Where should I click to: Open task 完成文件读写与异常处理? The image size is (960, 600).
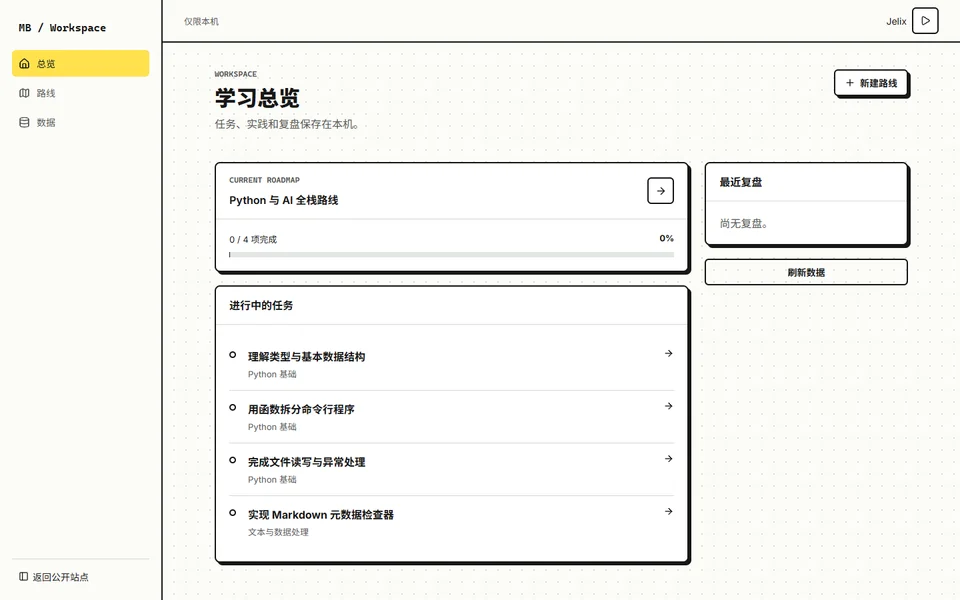[452, 470]
